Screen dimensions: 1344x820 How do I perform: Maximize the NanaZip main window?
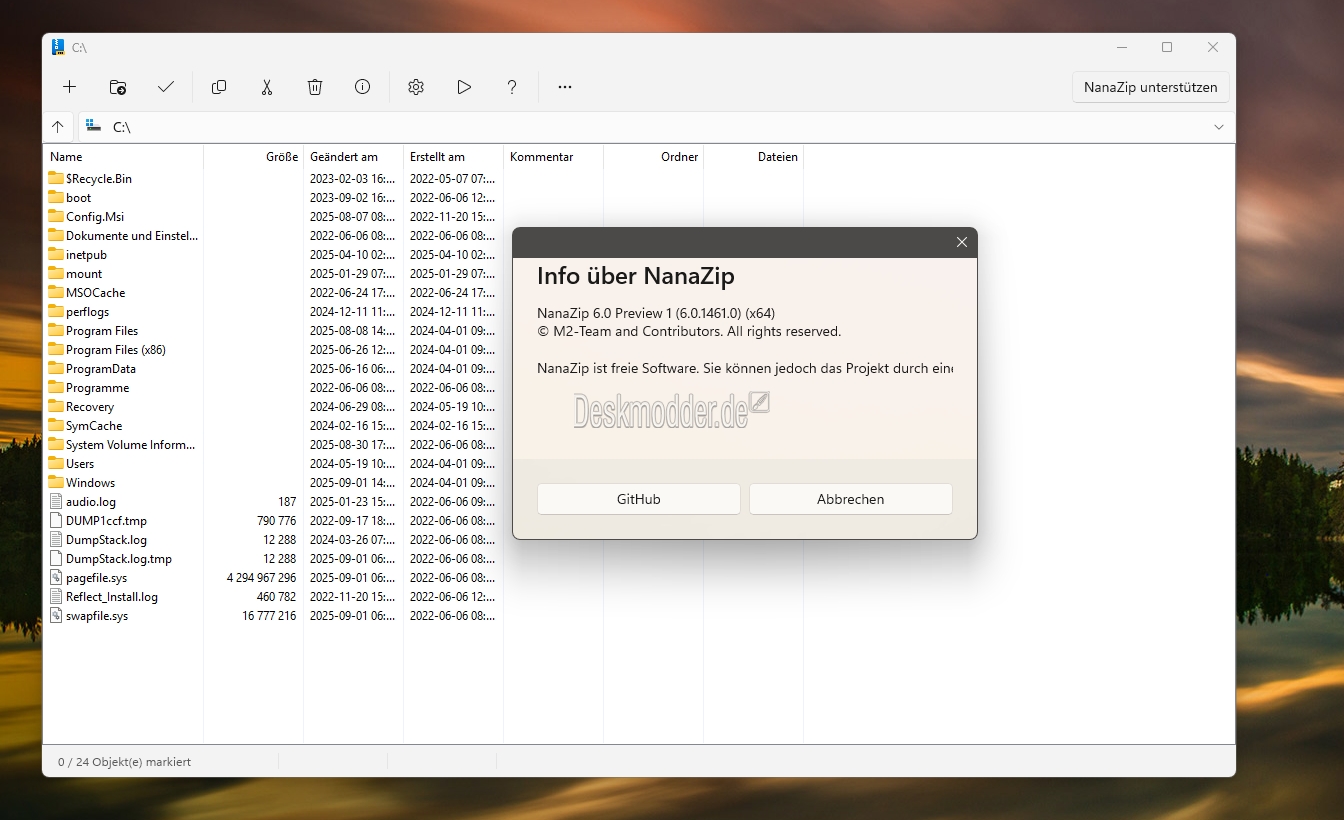coord(1167,47)
